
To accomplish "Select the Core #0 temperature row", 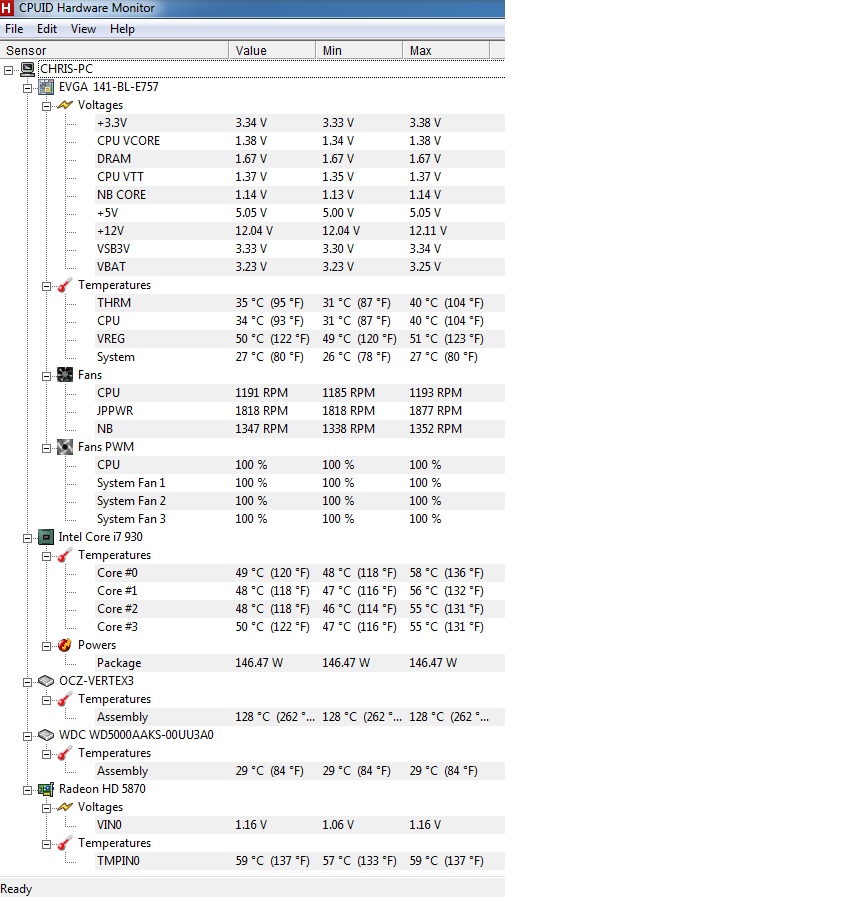I will (x=300, y=573).
